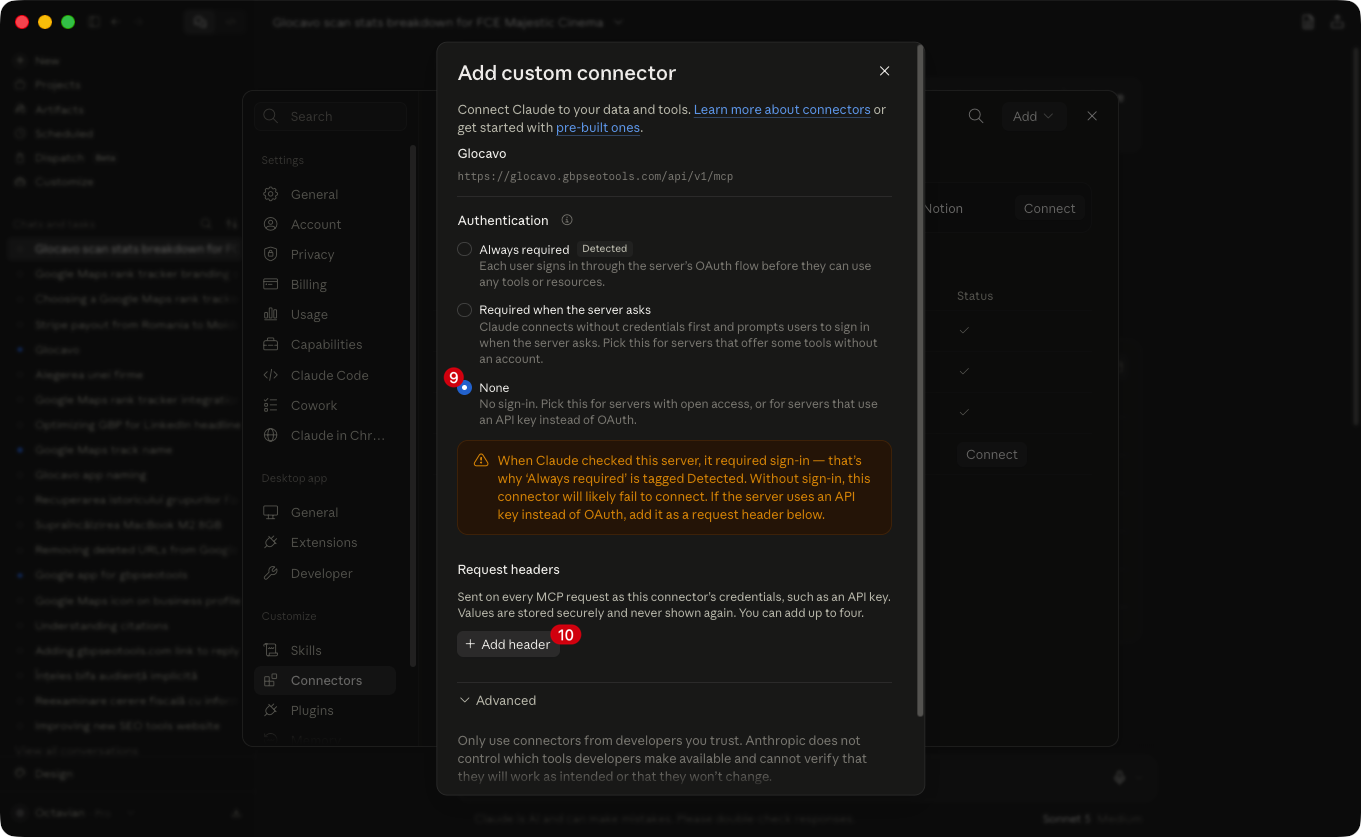Open the Connectors section in Settings
This screenshot has width=1361, height=837.
click(325, 680)
